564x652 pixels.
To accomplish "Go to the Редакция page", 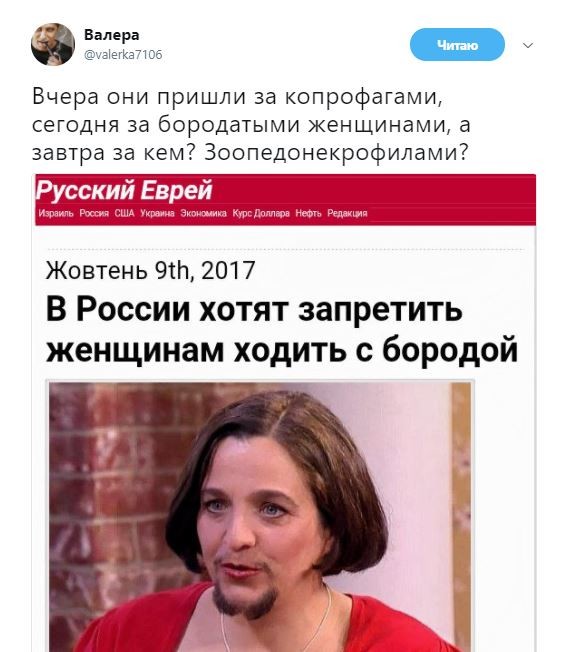I will 347,213.
